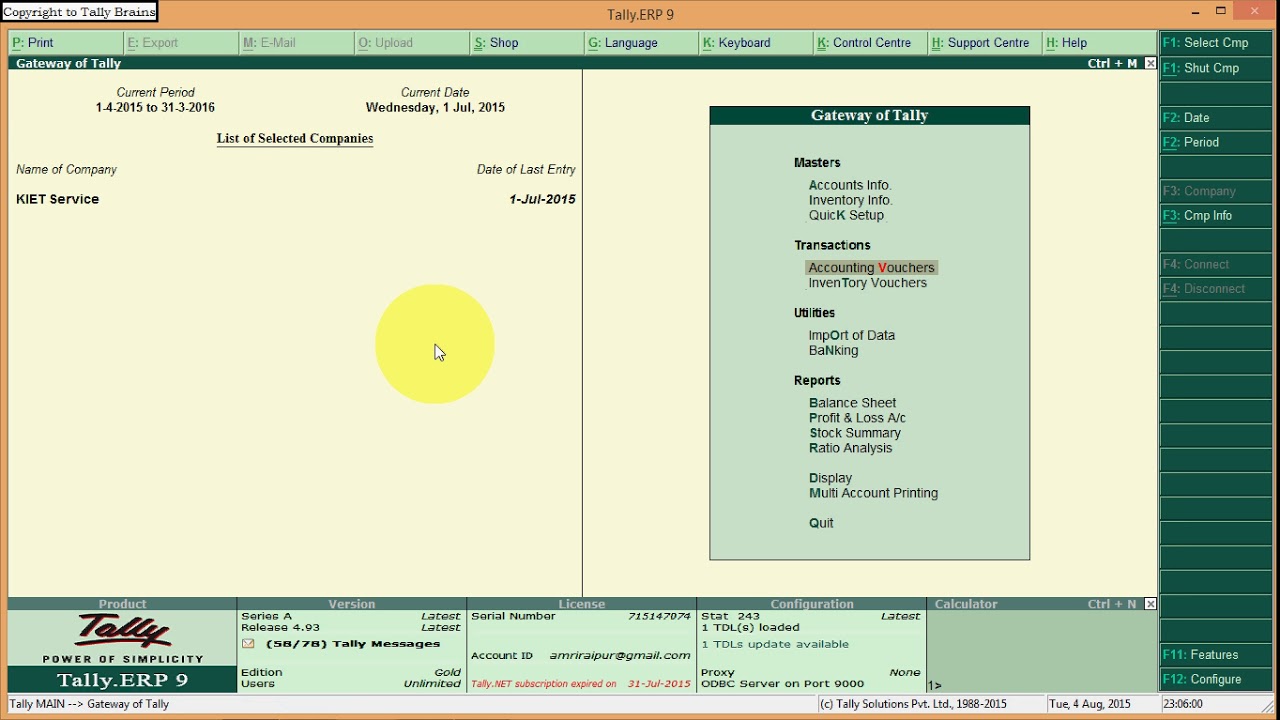Select InvenTory Vouchers entry
Screen dimensions: 1280x720
(x=867, y=283)
